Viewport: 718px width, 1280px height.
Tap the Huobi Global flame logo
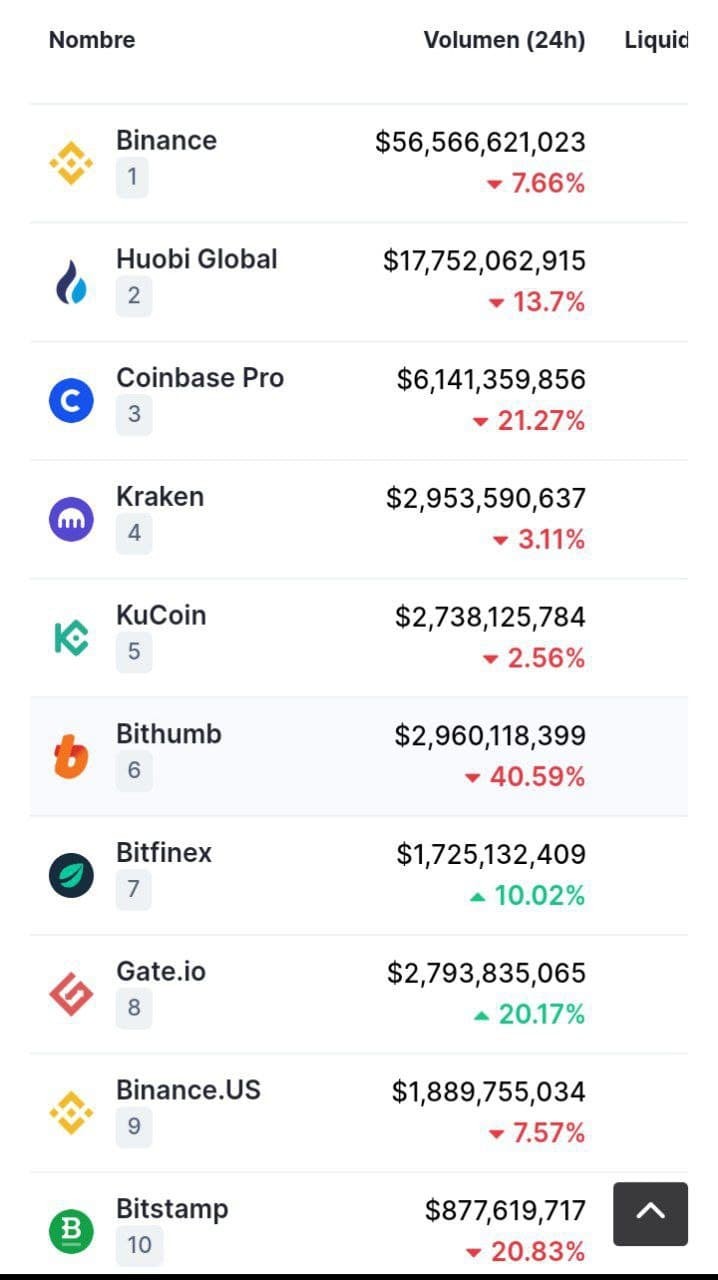71,282
